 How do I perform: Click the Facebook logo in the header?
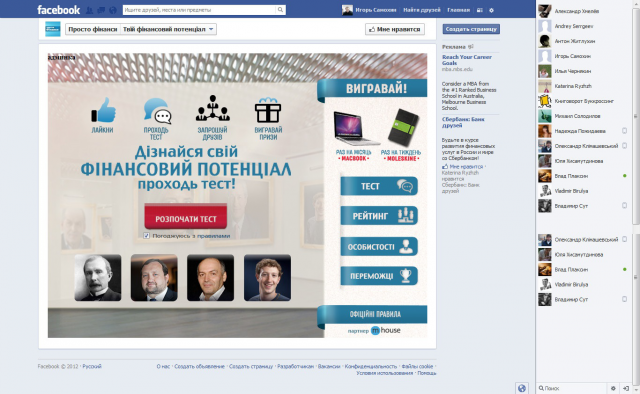point(58,9)
